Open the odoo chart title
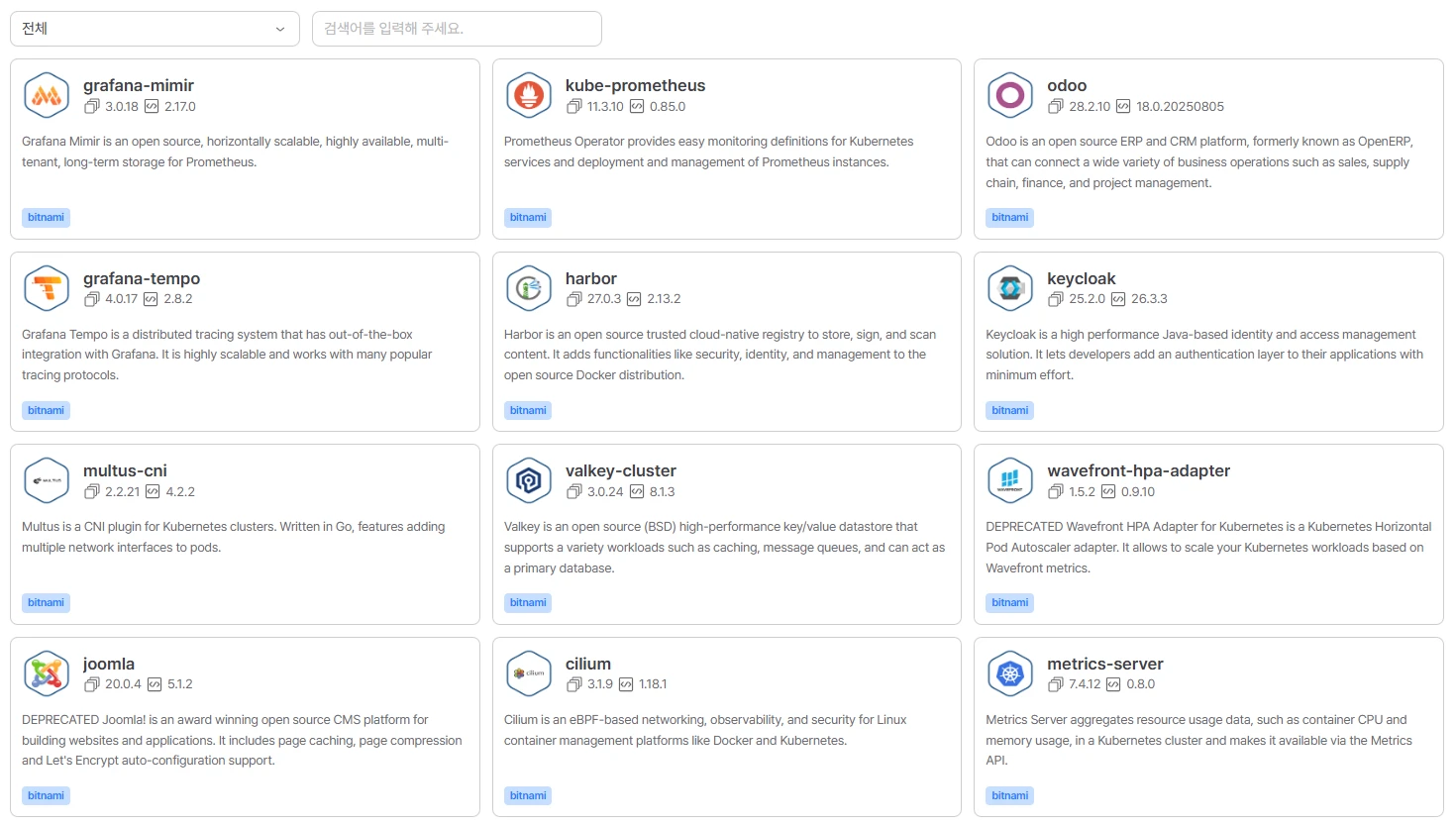Viewport: 1456px width, 826px height. click(1067, 85)
